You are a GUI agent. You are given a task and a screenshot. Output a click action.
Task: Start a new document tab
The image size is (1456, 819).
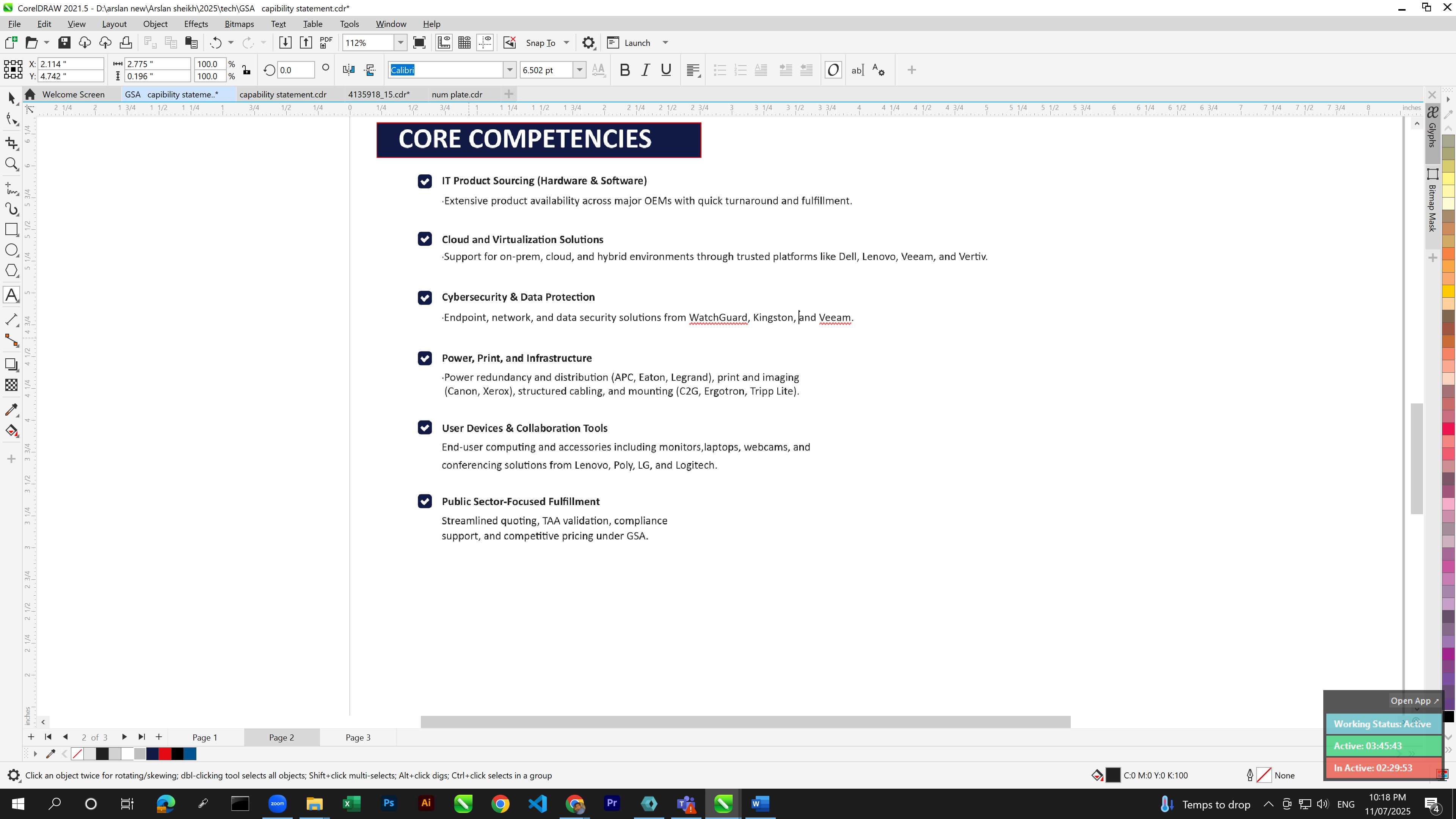508,94
